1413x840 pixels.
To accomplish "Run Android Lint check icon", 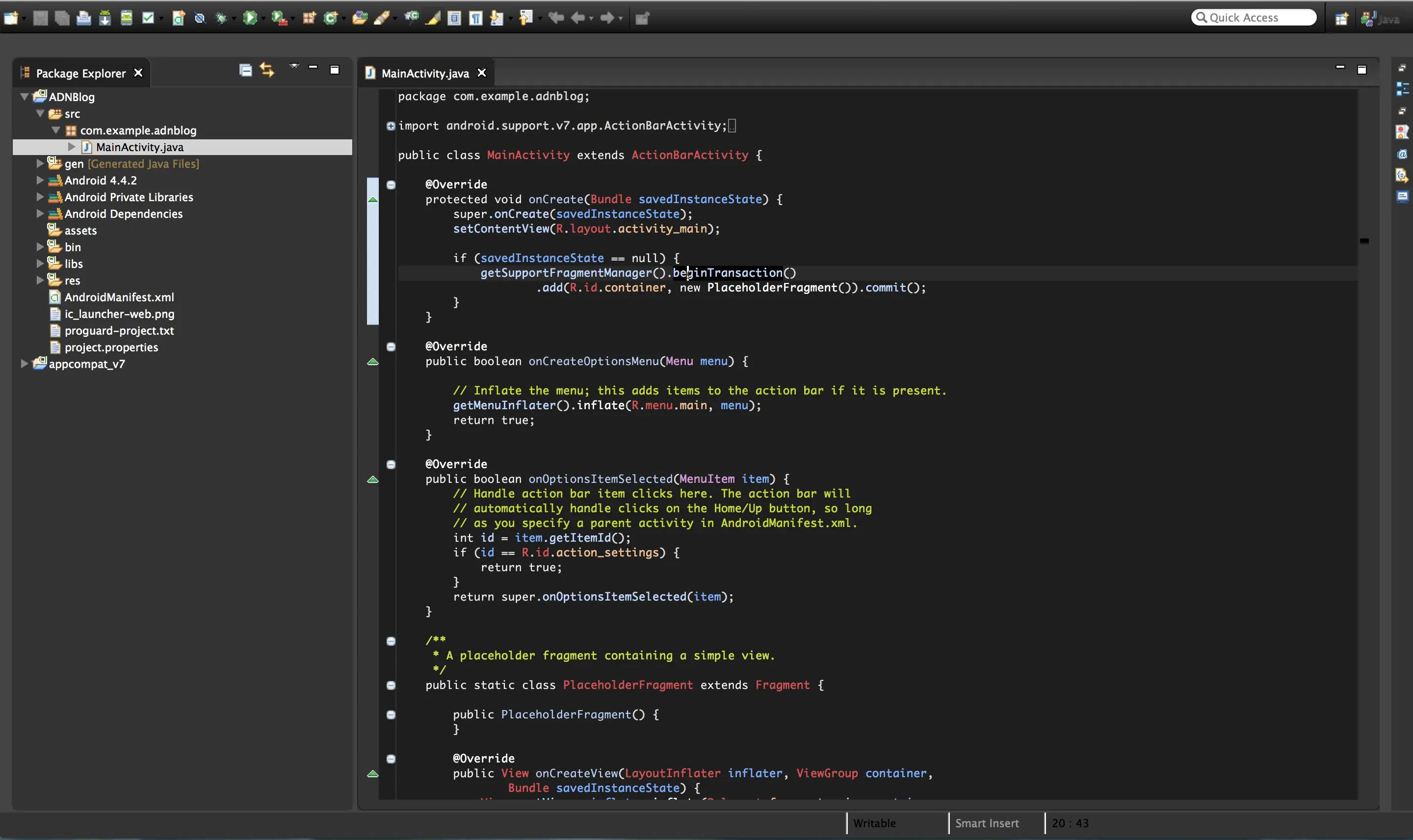I will pyautogui.click(x=148, y=18).
